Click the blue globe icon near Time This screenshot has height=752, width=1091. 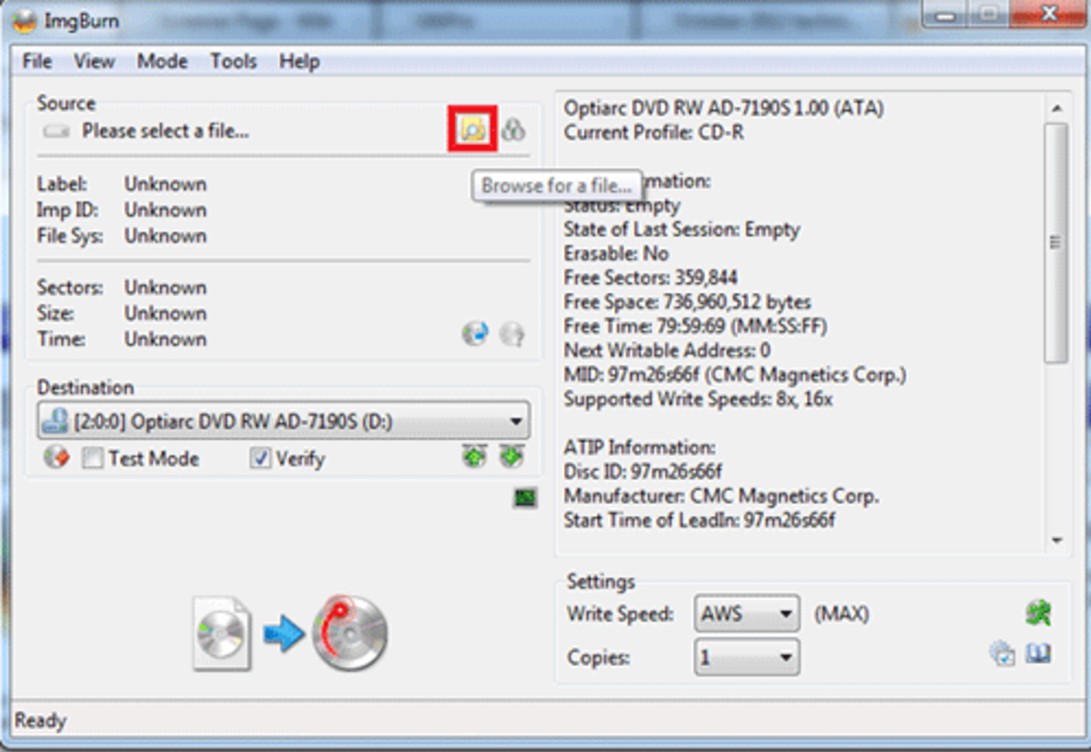pos(475,334)
